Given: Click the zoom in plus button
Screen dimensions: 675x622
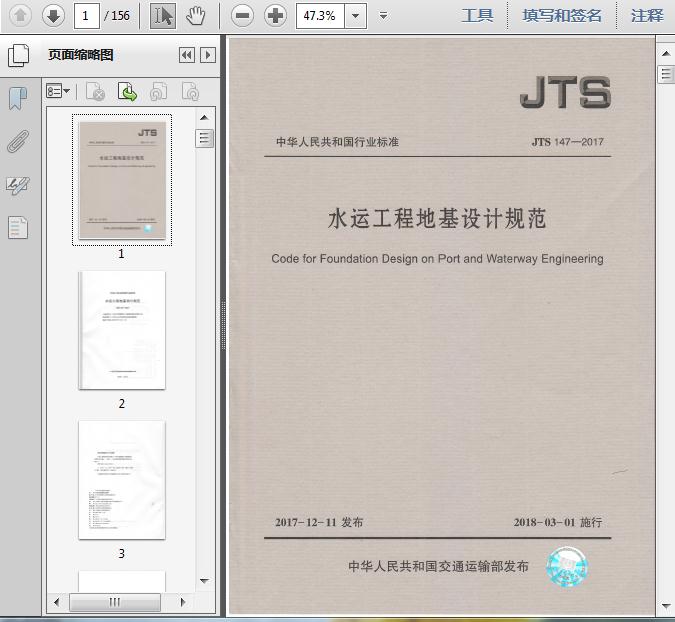Looking at the screenshot, I should tap(275, 15).
